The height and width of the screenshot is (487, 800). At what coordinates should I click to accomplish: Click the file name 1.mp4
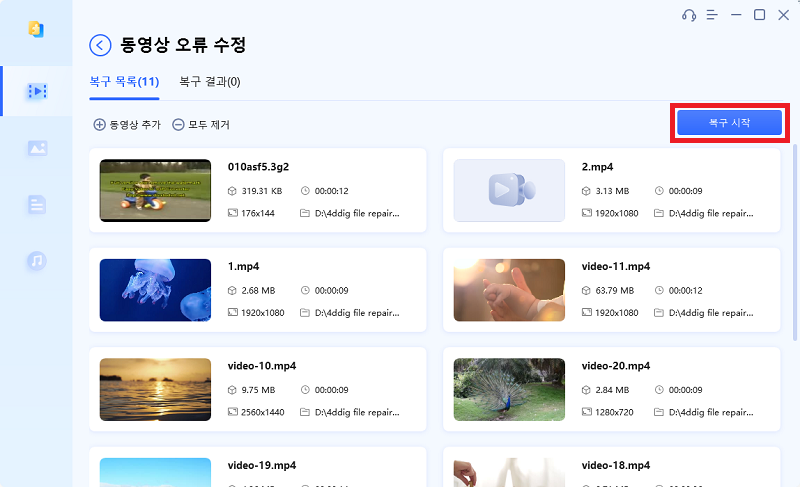tap(243, 266)
